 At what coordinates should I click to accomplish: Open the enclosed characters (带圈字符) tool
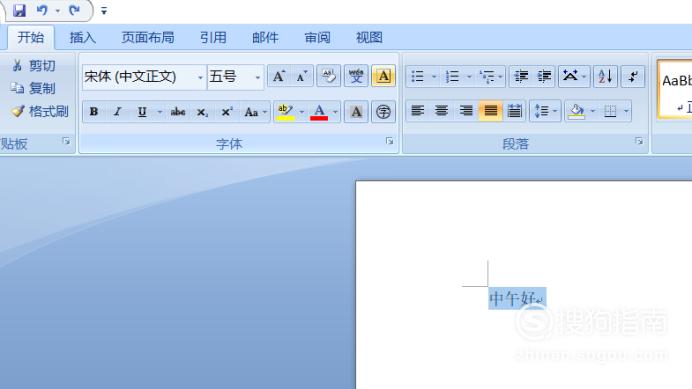(383, 112)
